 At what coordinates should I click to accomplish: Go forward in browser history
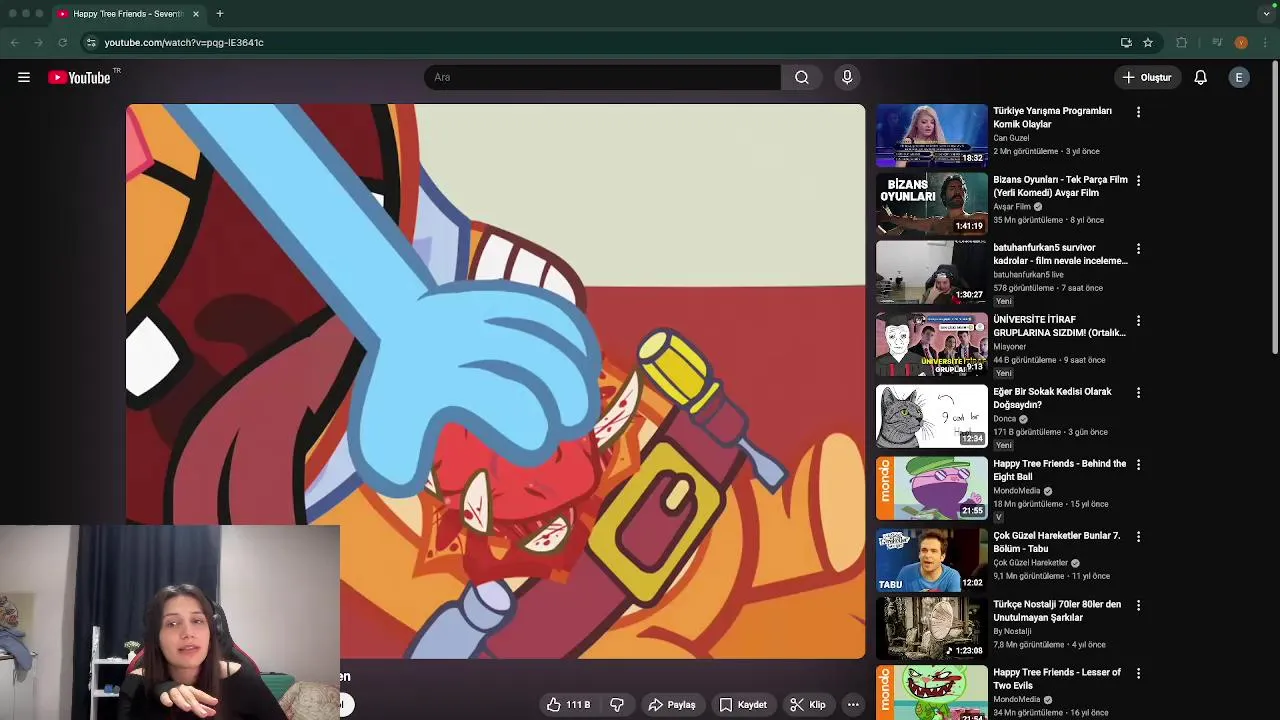click(x=38, y=42)
